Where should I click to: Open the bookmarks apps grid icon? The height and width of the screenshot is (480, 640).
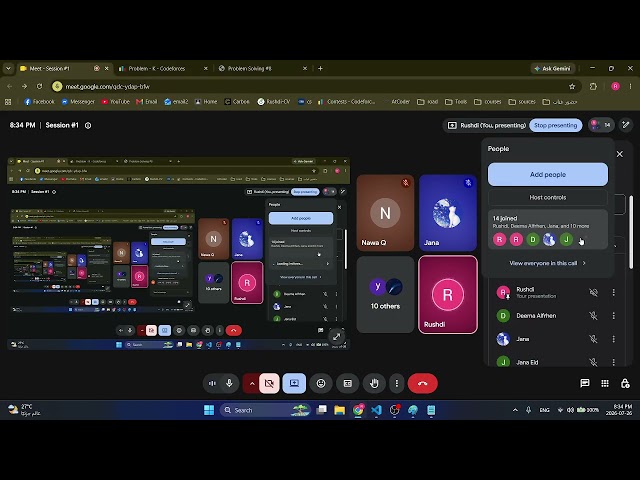pos(8,102)
